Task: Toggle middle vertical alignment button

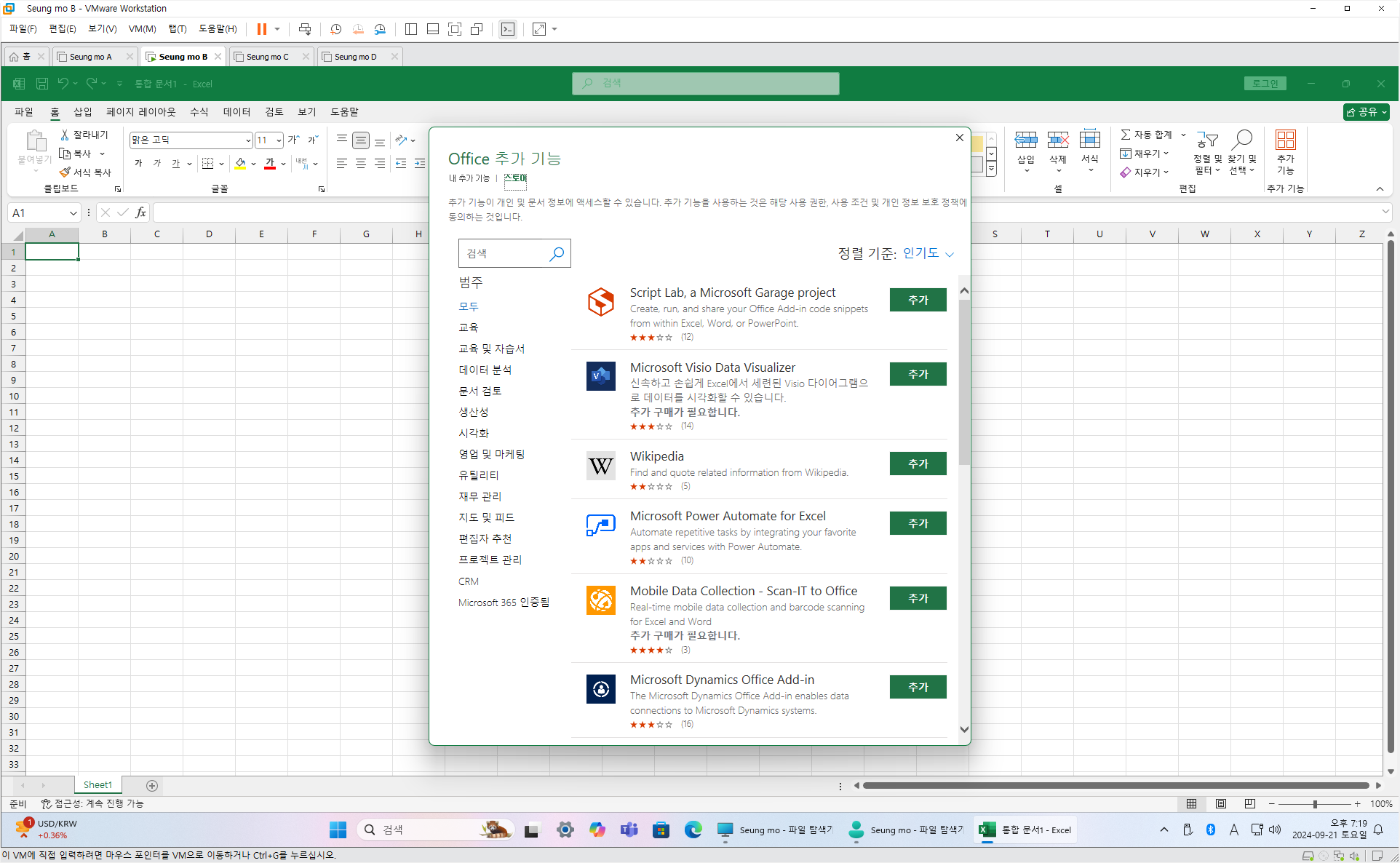Action: tap(361, 140)
